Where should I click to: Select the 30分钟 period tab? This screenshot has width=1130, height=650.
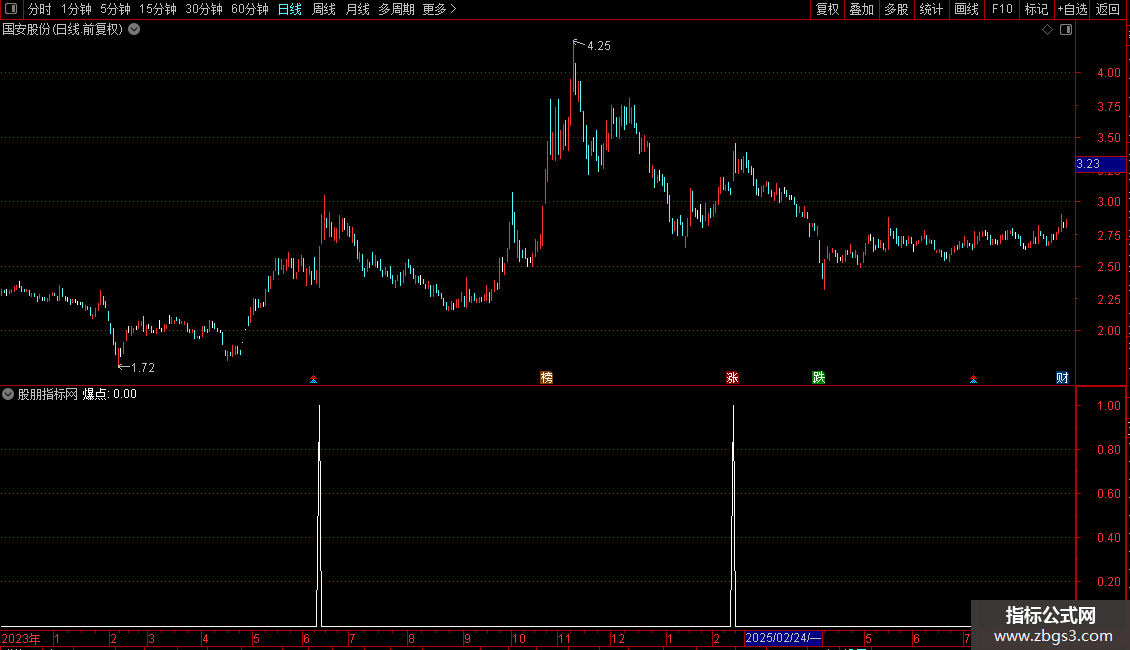coord(203,9)
